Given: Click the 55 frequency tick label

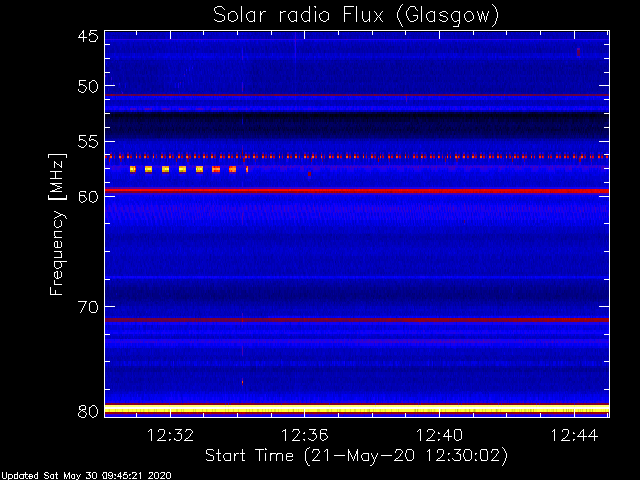Looking at the screenshot, I should 88,142.
